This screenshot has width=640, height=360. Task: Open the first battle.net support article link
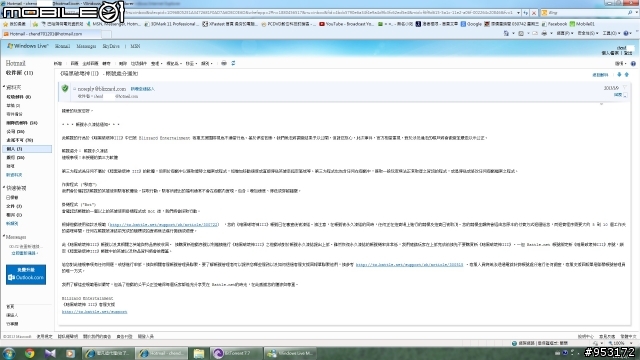coord(164,224)
